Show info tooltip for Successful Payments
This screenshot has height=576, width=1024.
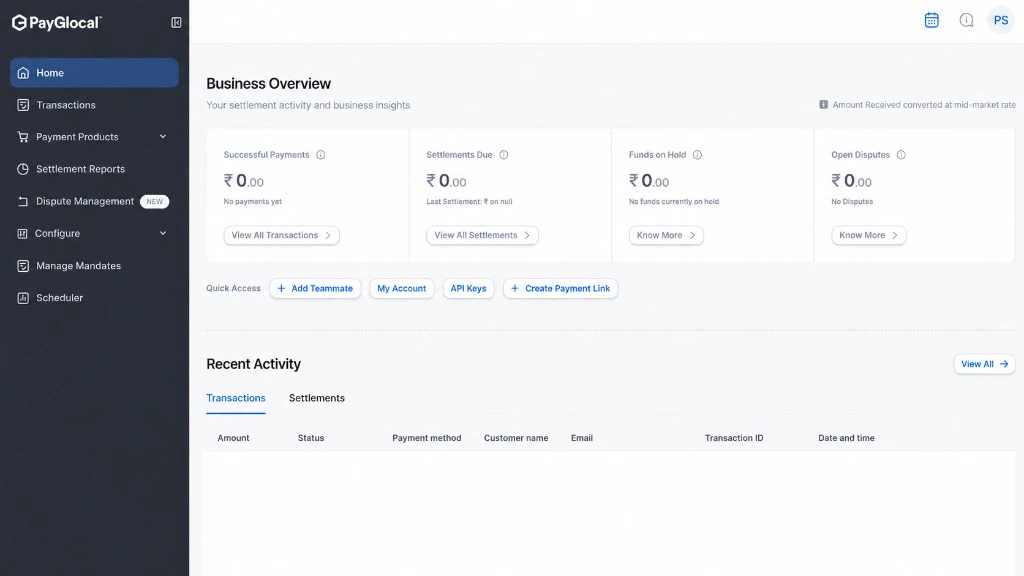pos(321,155)
